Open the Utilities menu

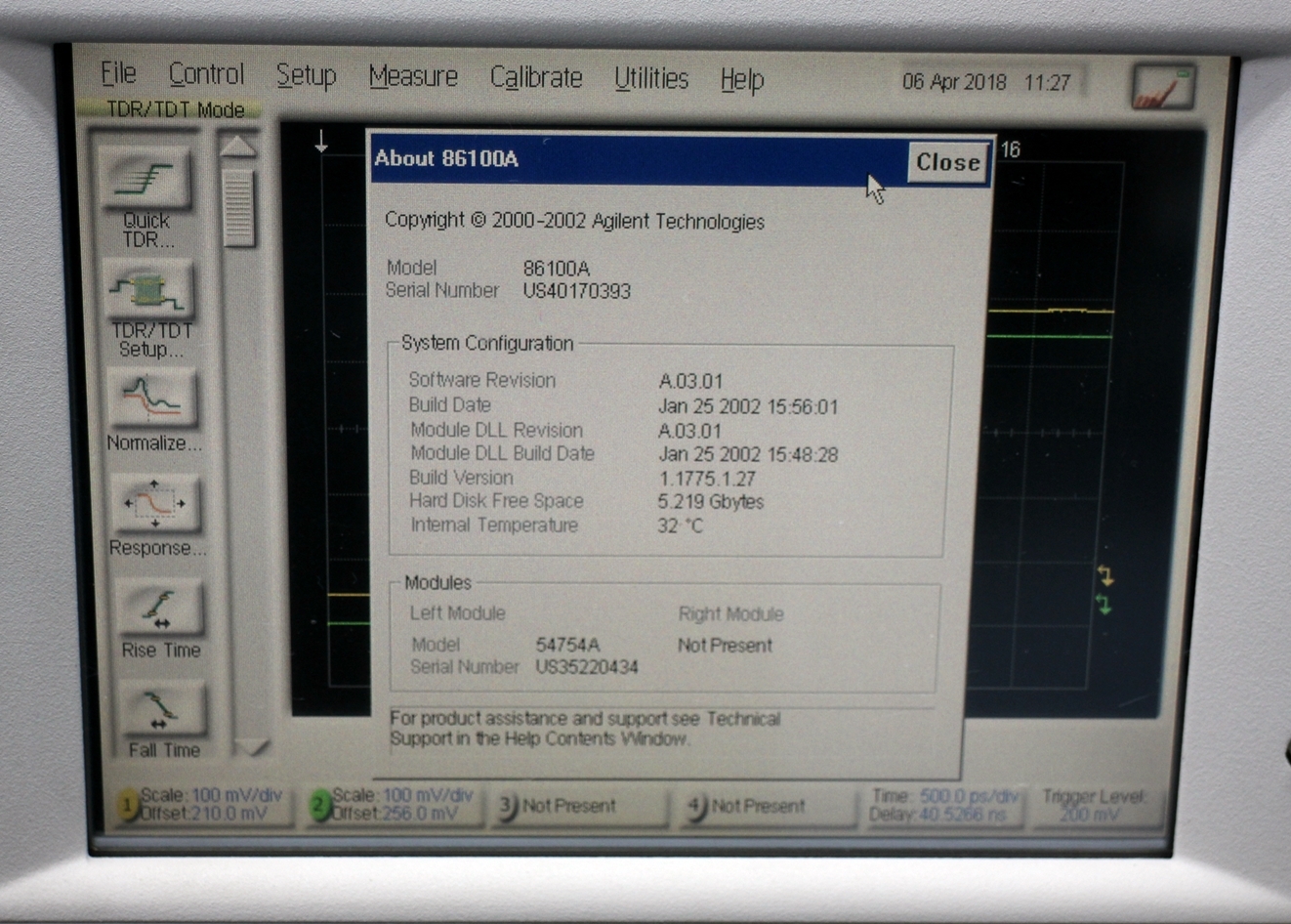coord(651,78)
